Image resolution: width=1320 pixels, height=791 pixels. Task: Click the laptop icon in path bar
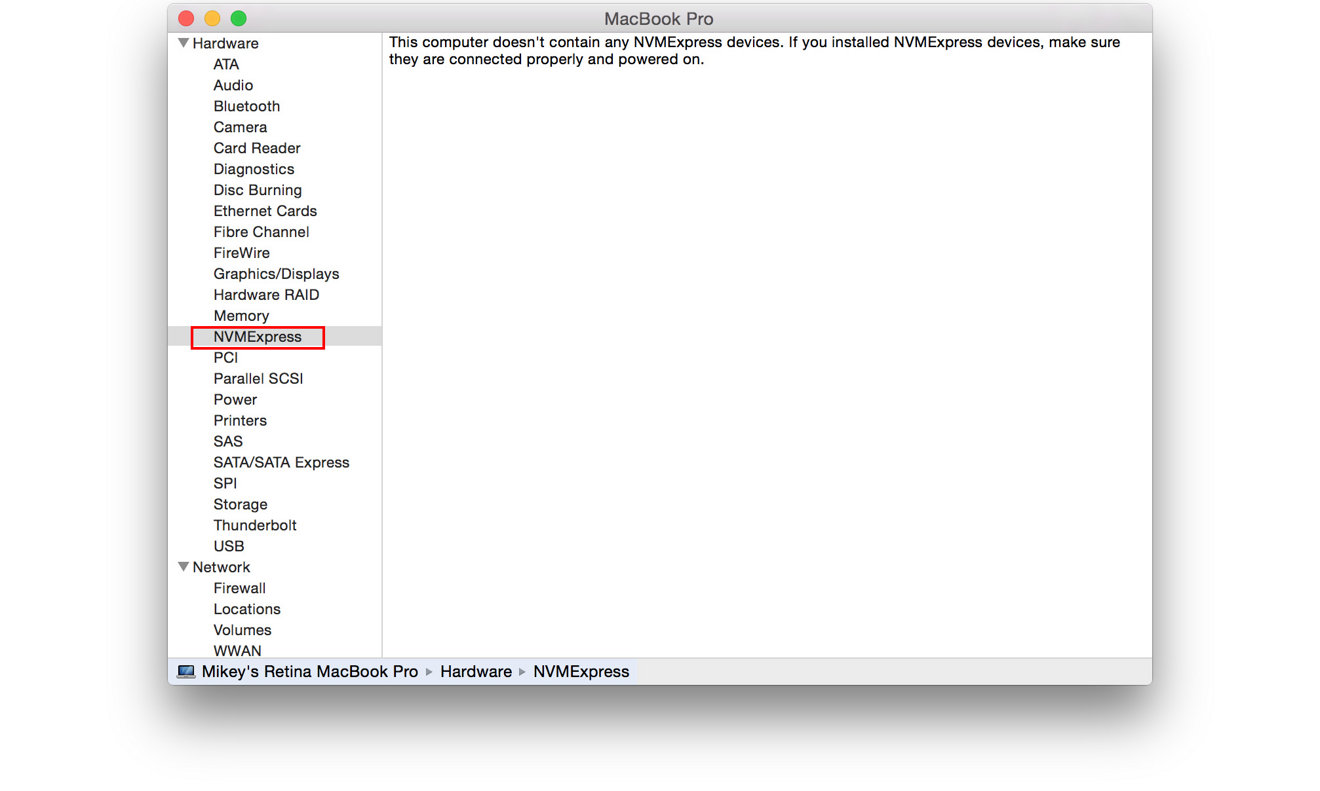(x=186, y=672)
